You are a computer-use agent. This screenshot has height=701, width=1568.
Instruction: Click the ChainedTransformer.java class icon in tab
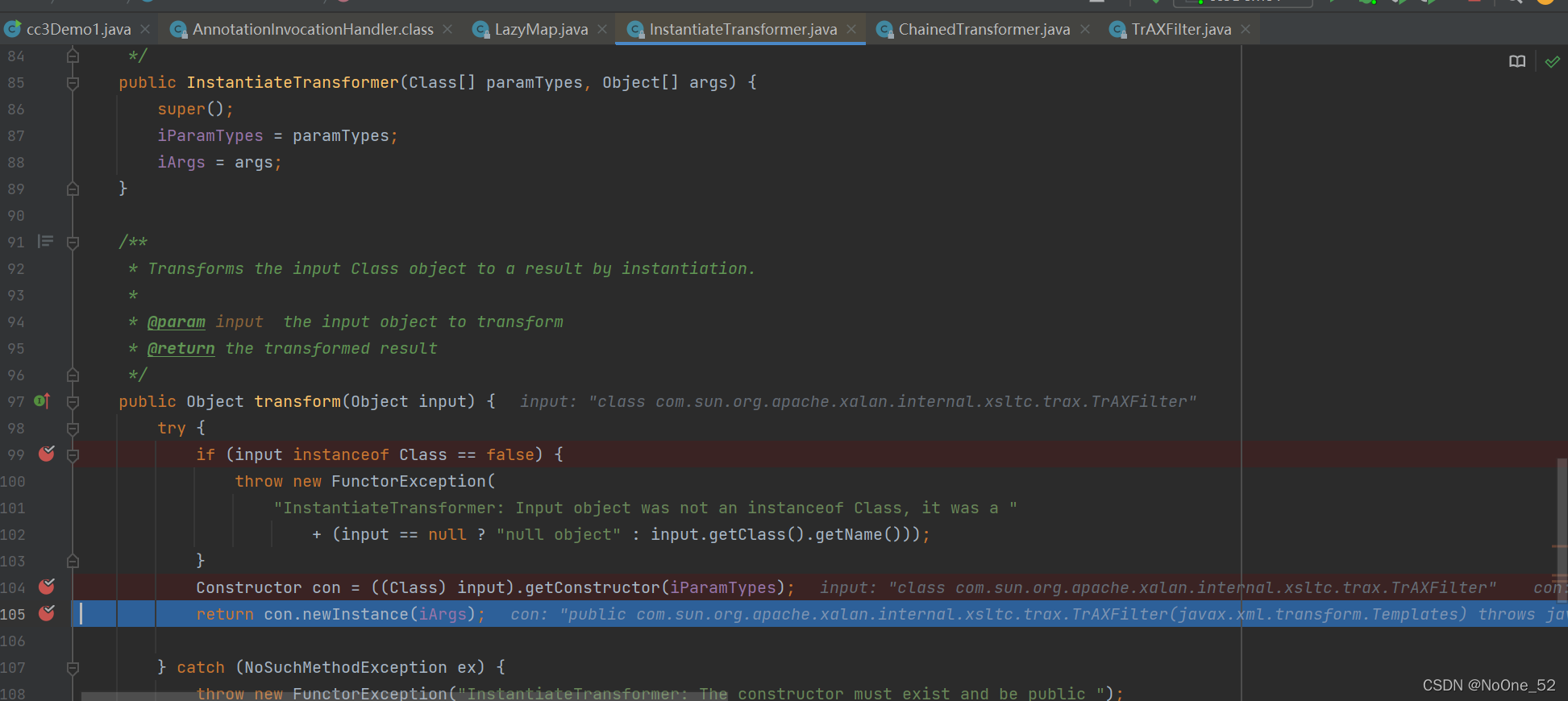pyautogui.click(x=884, y=30)
